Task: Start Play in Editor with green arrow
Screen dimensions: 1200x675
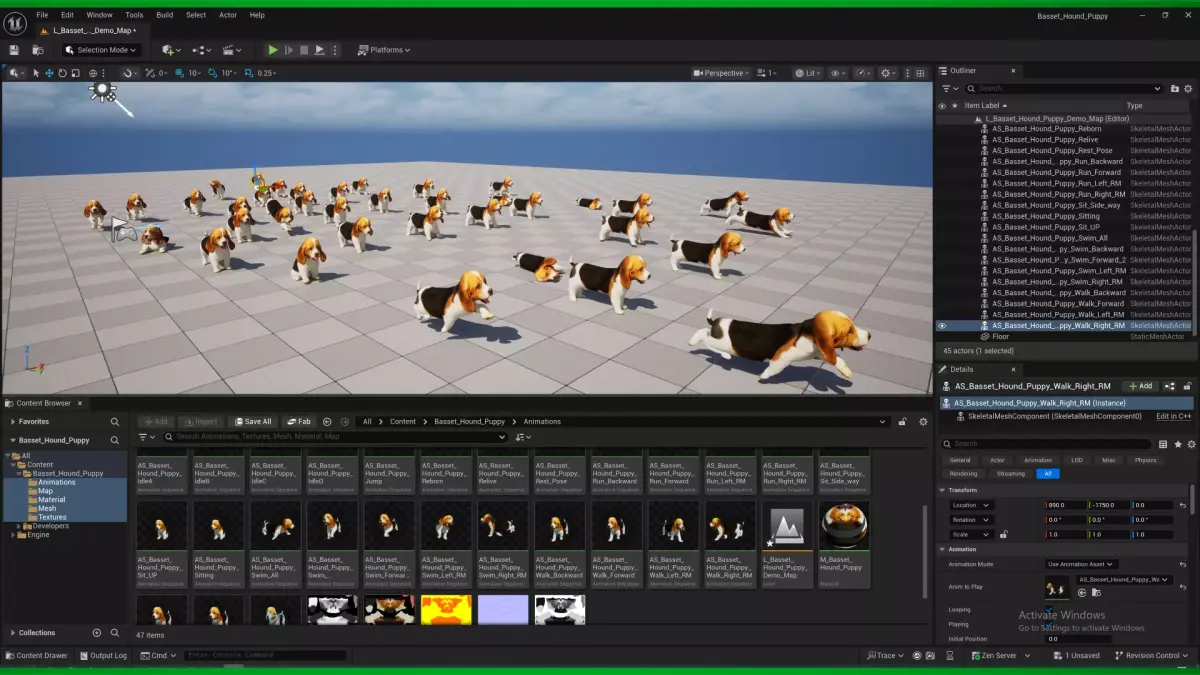Action: (273, 50)
